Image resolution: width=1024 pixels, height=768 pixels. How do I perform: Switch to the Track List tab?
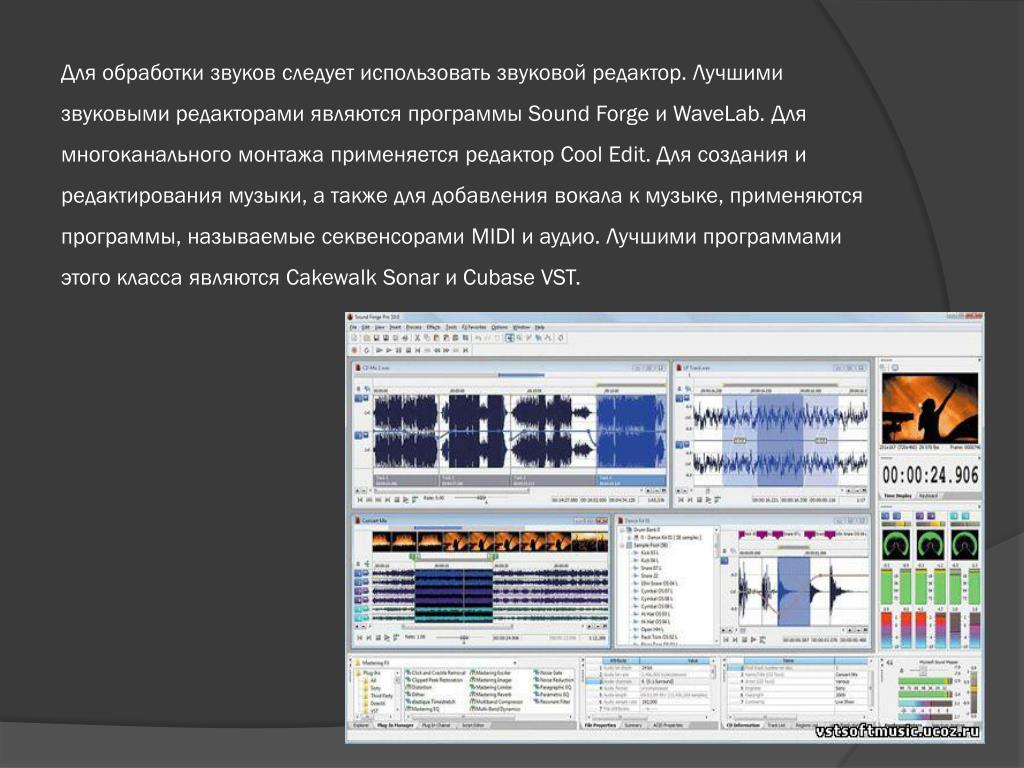(776, 725)
